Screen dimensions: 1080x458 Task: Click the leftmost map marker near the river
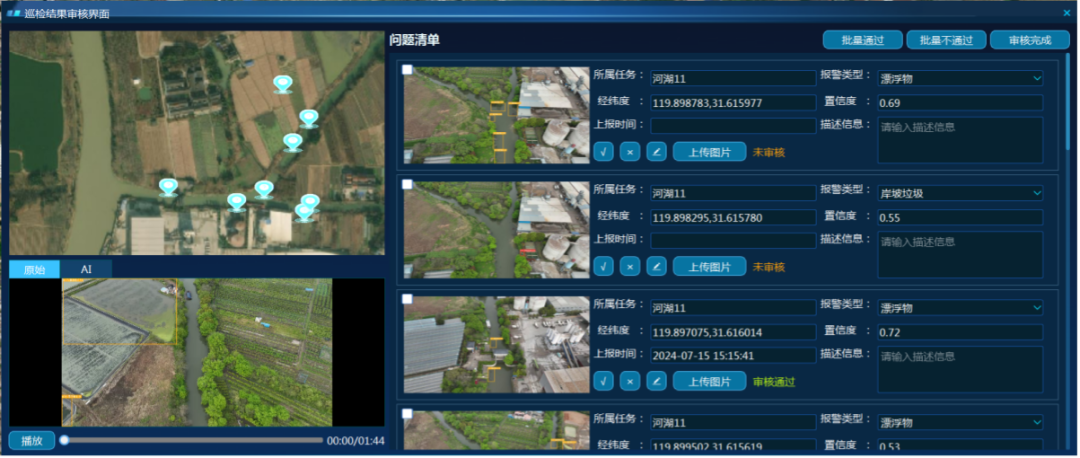click(x=168, y=187)
